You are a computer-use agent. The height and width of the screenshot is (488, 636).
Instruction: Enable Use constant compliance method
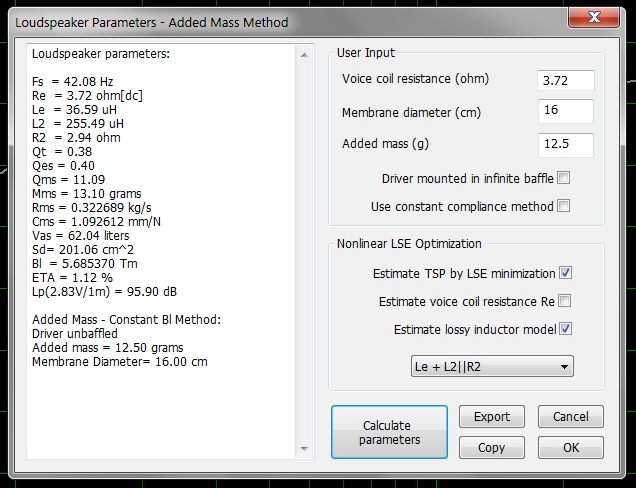(x=564, y=206)
